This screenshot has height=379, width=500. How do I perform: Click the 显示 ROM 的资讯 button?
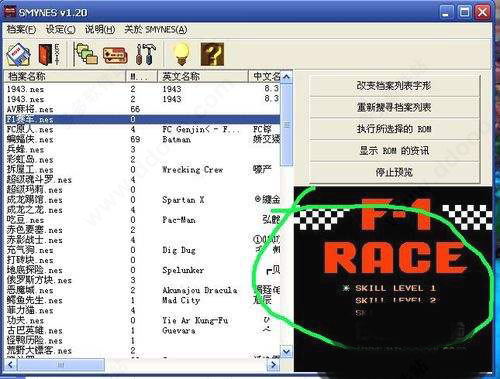(394, 151)
